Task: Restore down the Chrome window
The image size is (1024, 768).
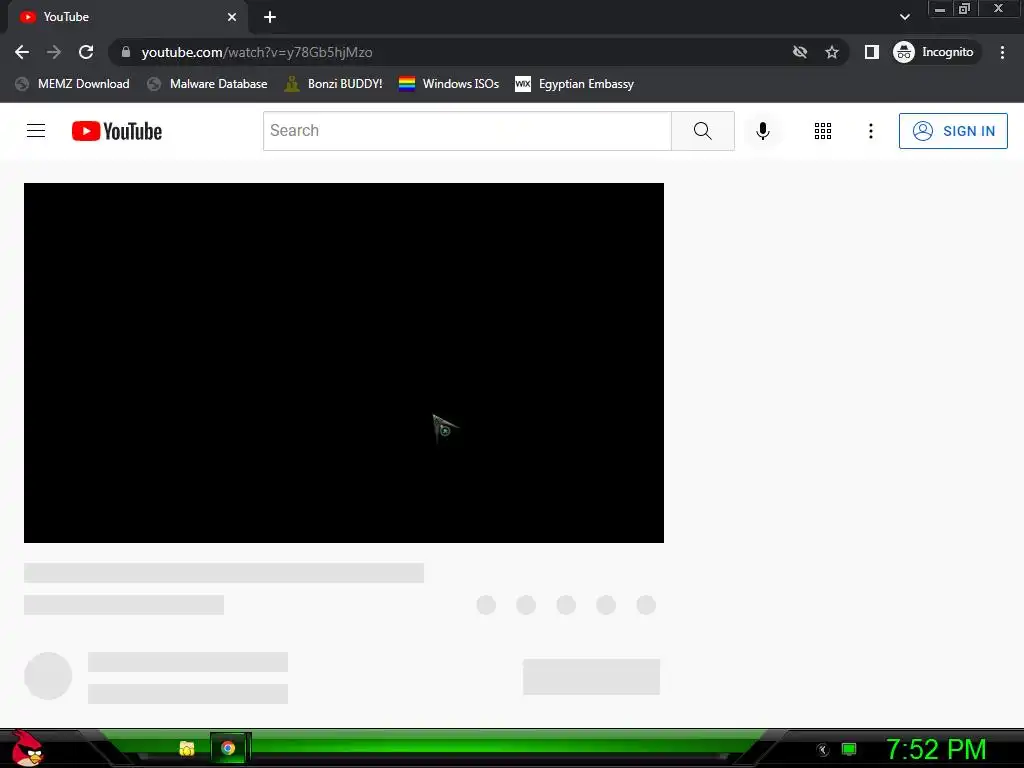Action: [x=964, y=9]
